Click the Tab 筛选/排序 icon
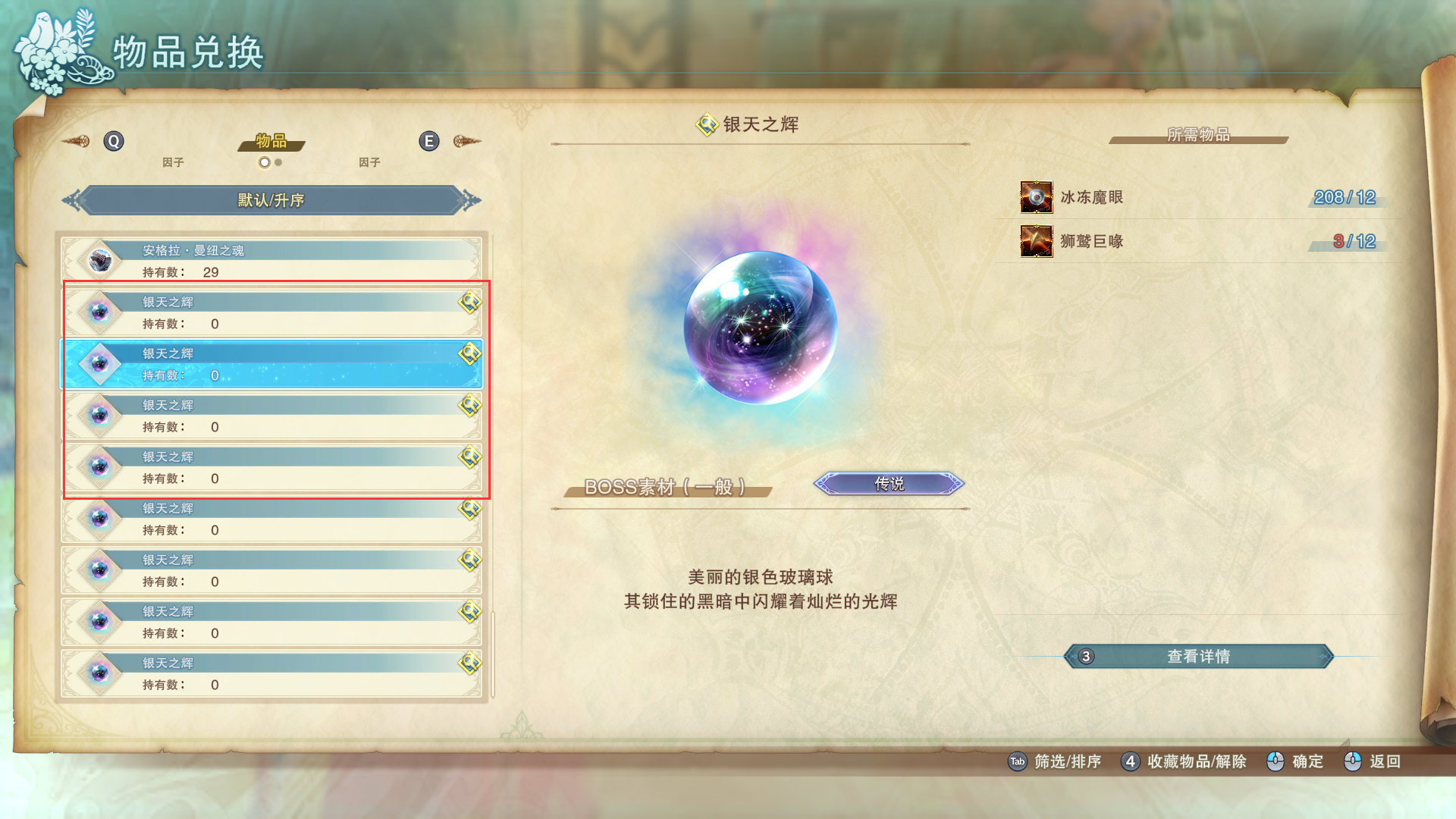The image size is (1456, 819). pyautogui.click(x=1017, y=761)
